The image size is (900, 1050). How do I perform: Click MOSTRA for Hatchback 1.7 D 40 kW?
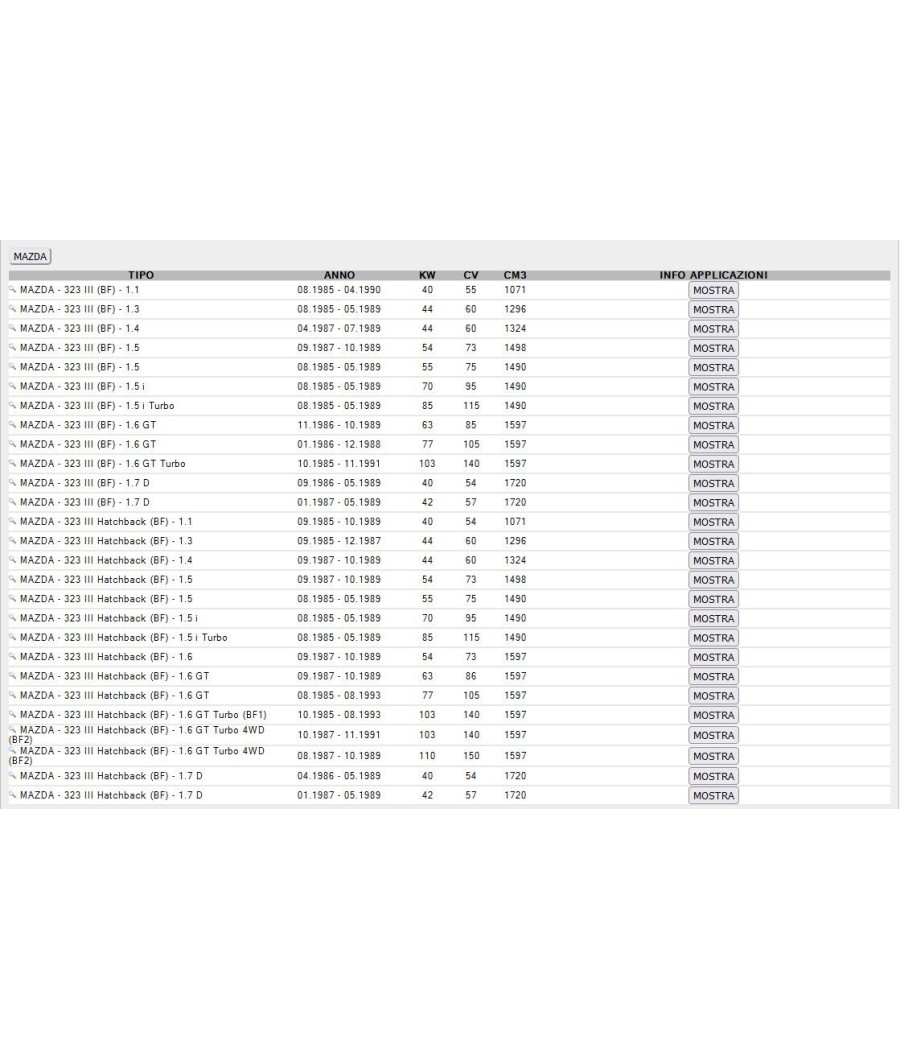(x=713, y=776)
